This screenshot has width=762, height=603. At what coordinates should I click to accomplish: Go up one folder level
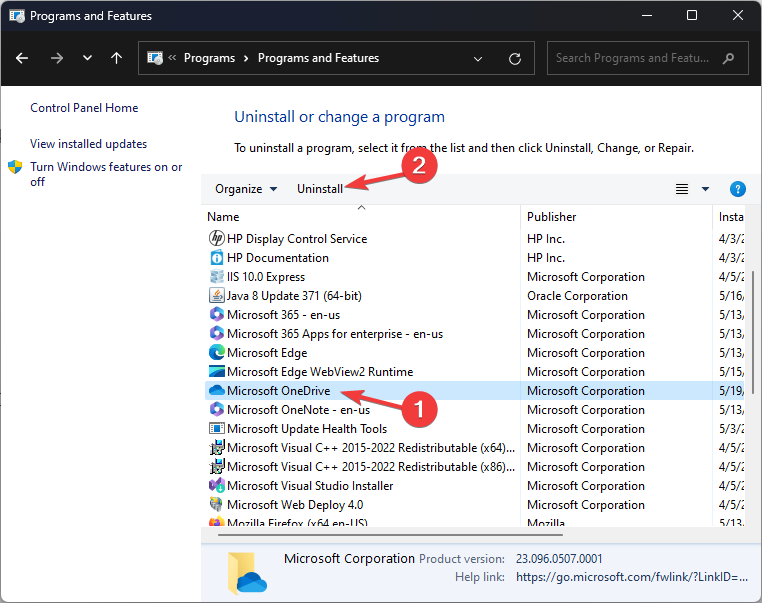click(116, 58)
